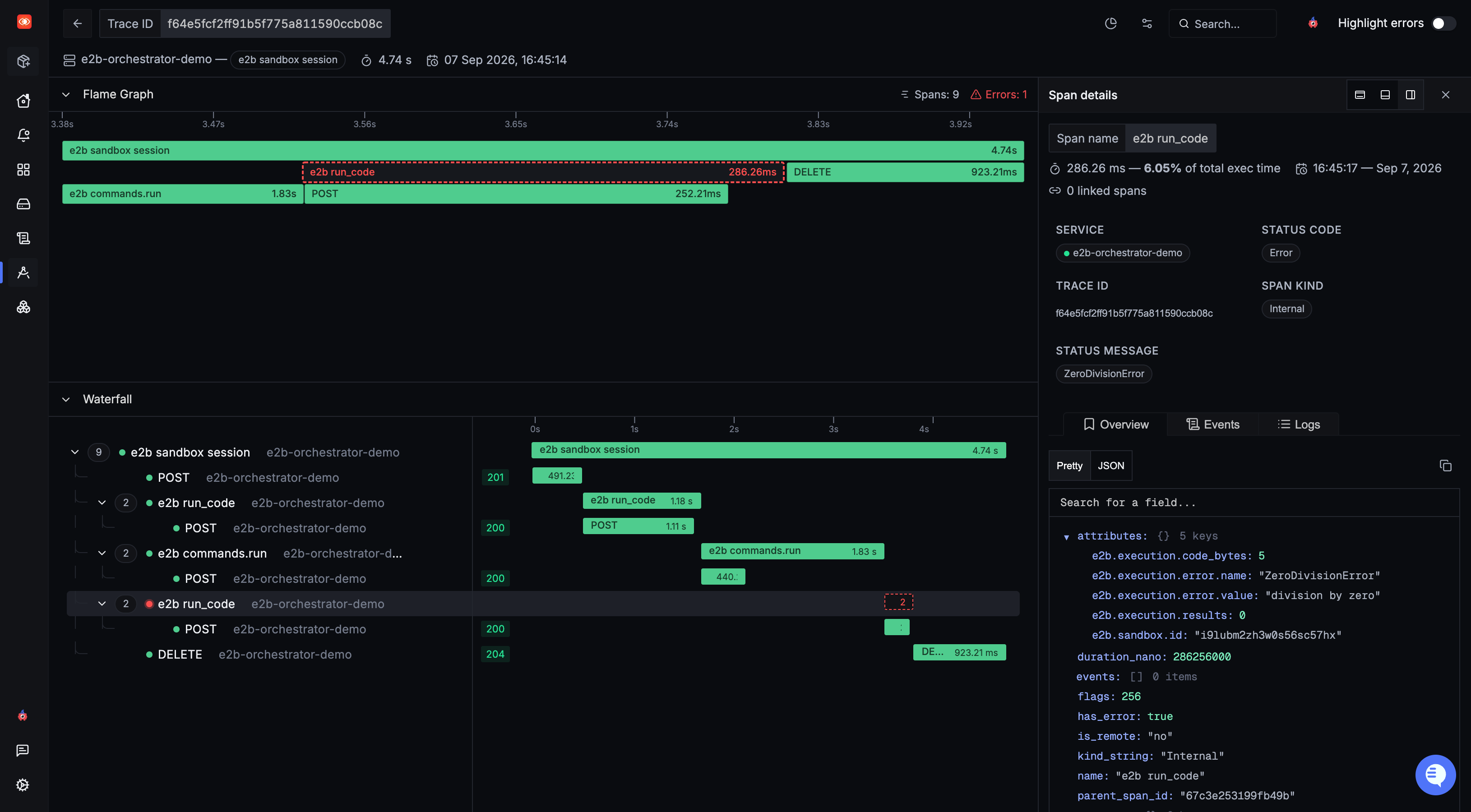The height and width of the screenshot is (812, 1471).
Task: Copy span JSON with the copy icon
Action: (1445, 466)
